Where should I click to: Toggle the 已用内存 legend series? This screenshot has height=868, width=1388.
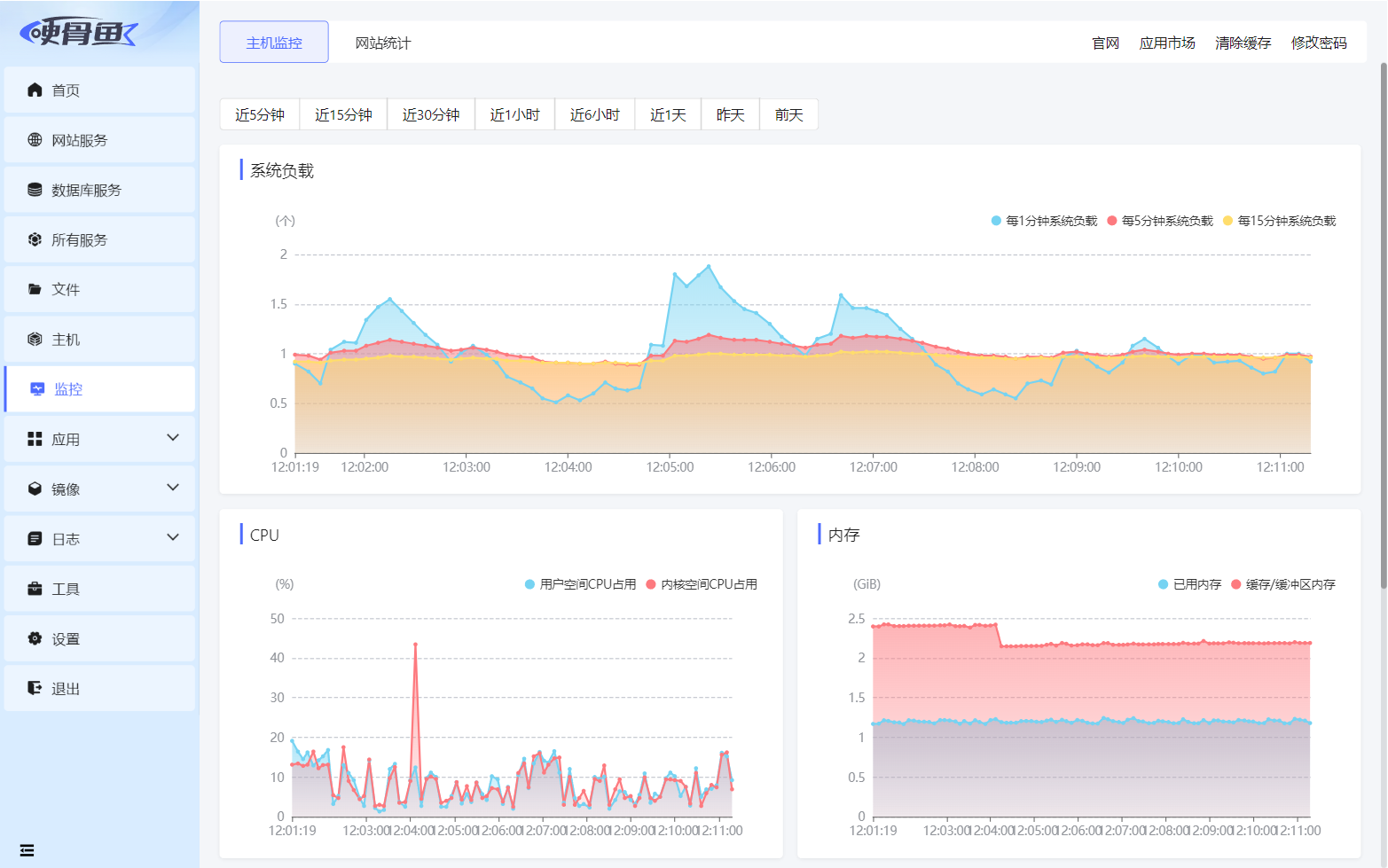[x=1189, y=584]
